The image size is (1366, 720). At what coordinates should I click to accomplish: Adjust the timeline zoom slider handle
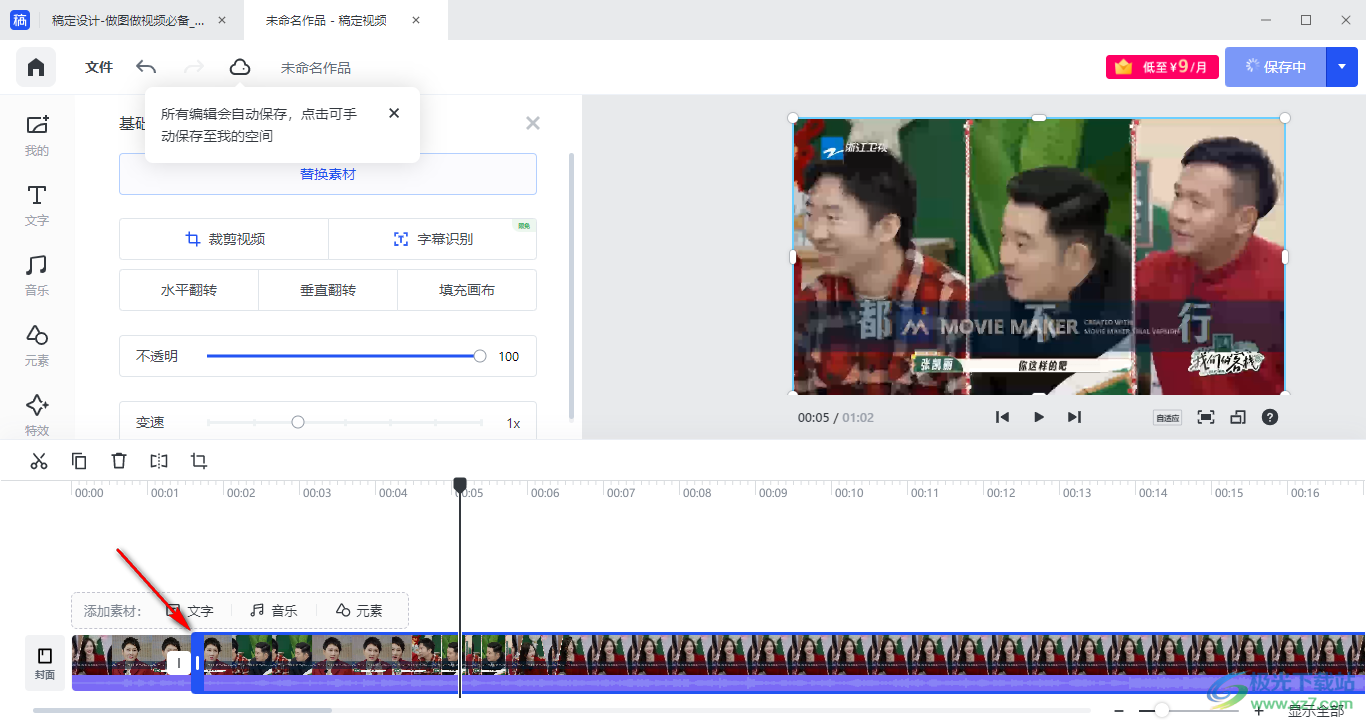click(1162, 711)
